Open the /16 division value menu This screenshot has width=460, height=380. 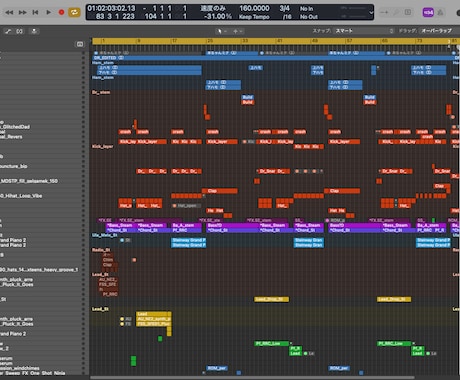pos(287,17)
